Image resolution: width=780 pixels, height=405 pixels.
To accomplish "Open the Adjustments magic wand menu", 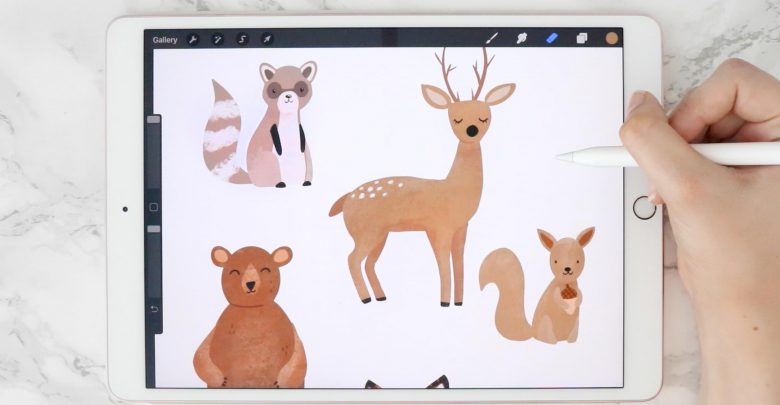I will (x=217, y=39).
